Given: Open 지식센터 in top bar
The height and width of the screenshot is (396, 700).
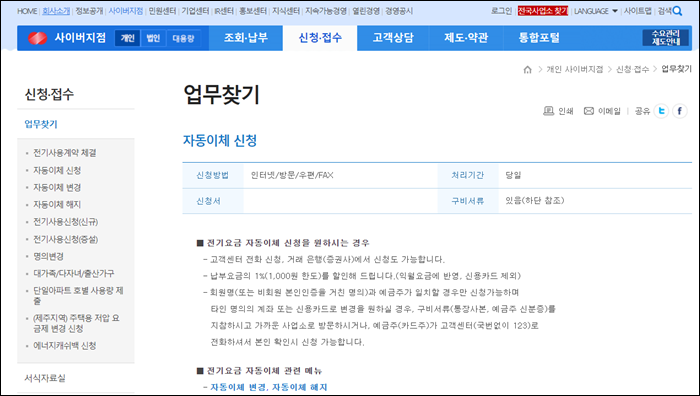Looking at the screenshot, I should [286, 11].
